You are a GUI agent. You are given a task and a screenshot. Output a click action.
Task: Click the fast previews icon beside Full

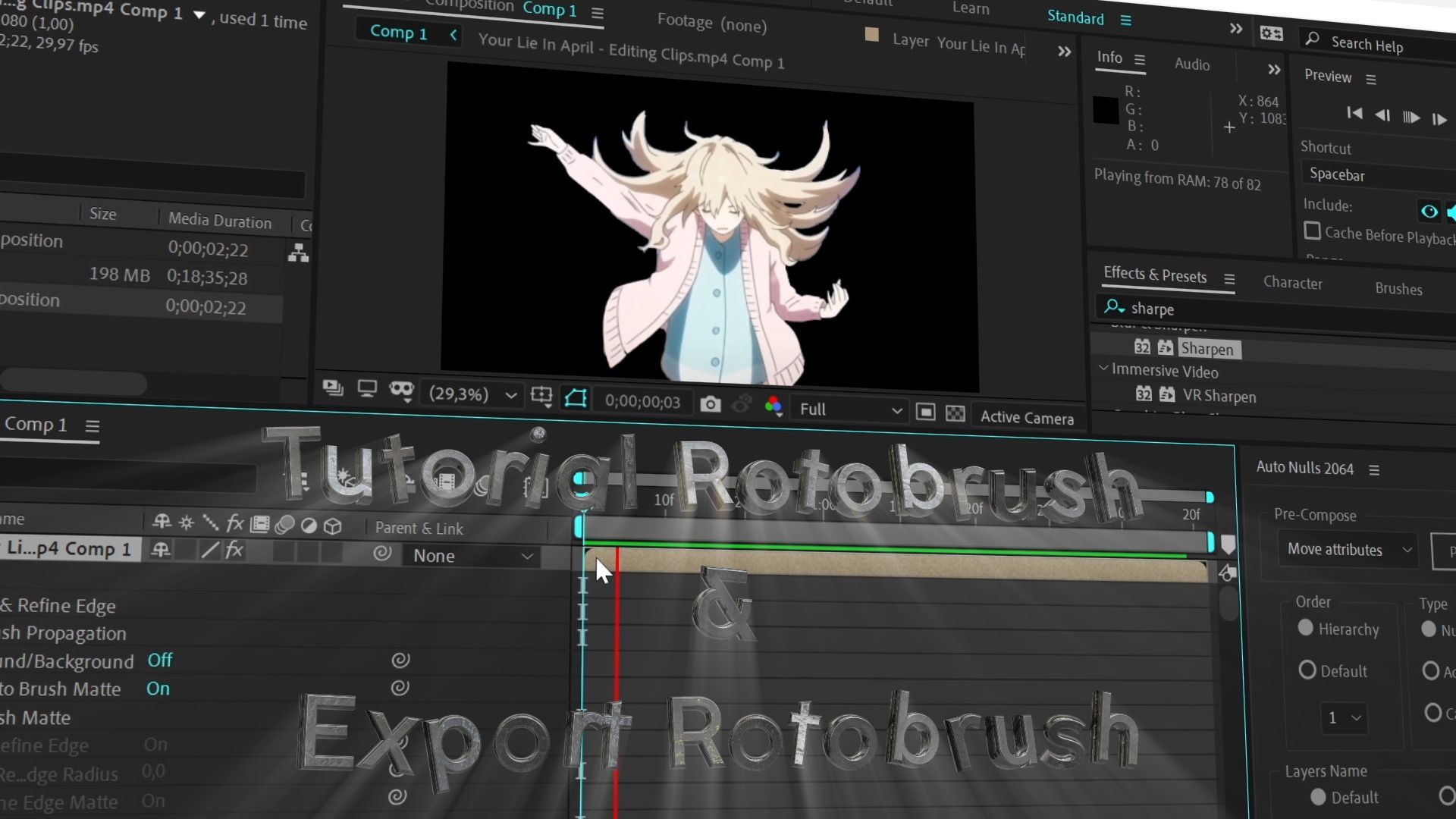click(x=925, y=412)
